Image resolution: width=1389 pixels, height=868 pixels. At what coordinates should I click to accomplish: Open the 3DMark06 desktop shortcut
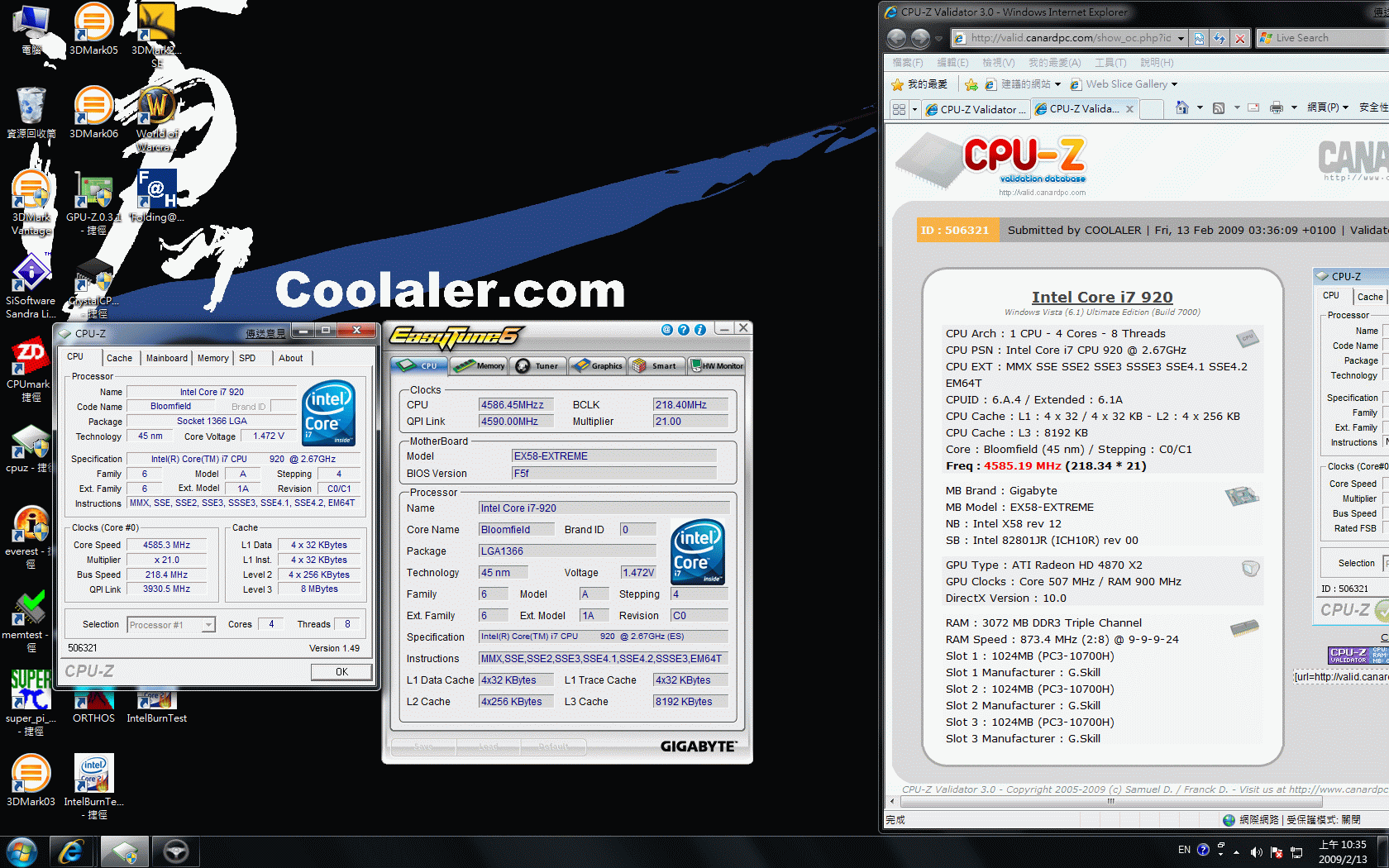pyautogui.click(x=93, y=112)
